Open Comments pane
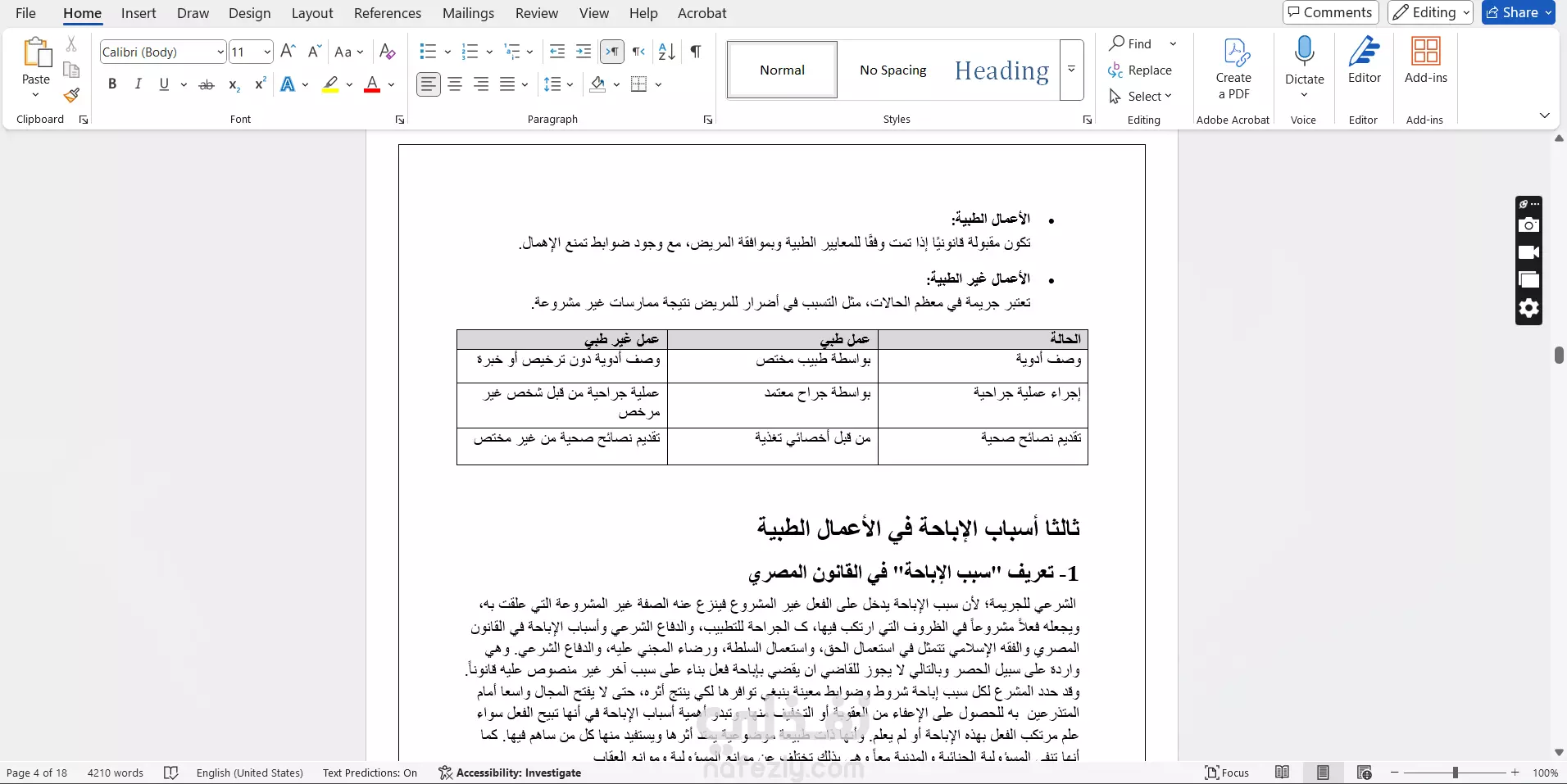 click(1331, 12)
